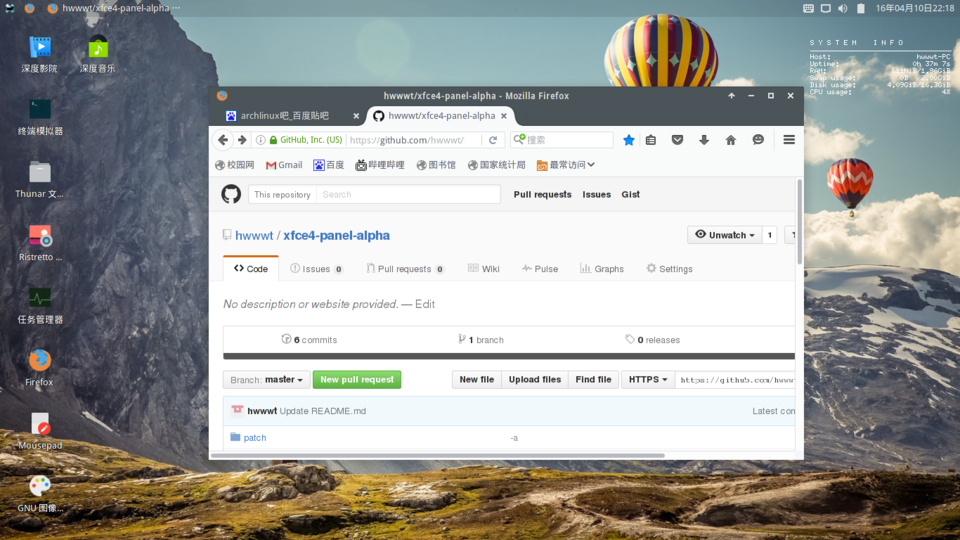
Task: Click the horizontal scrollbar at window bottom
Action: (x=438, y=456)
